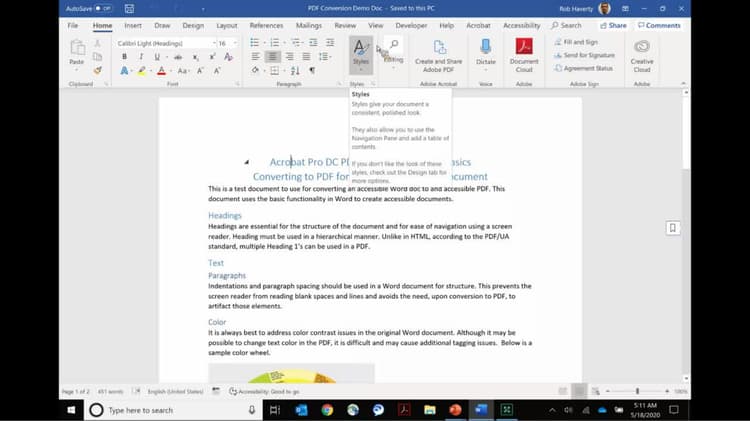Align text right

pyautogui.click(x=289, y=57)
